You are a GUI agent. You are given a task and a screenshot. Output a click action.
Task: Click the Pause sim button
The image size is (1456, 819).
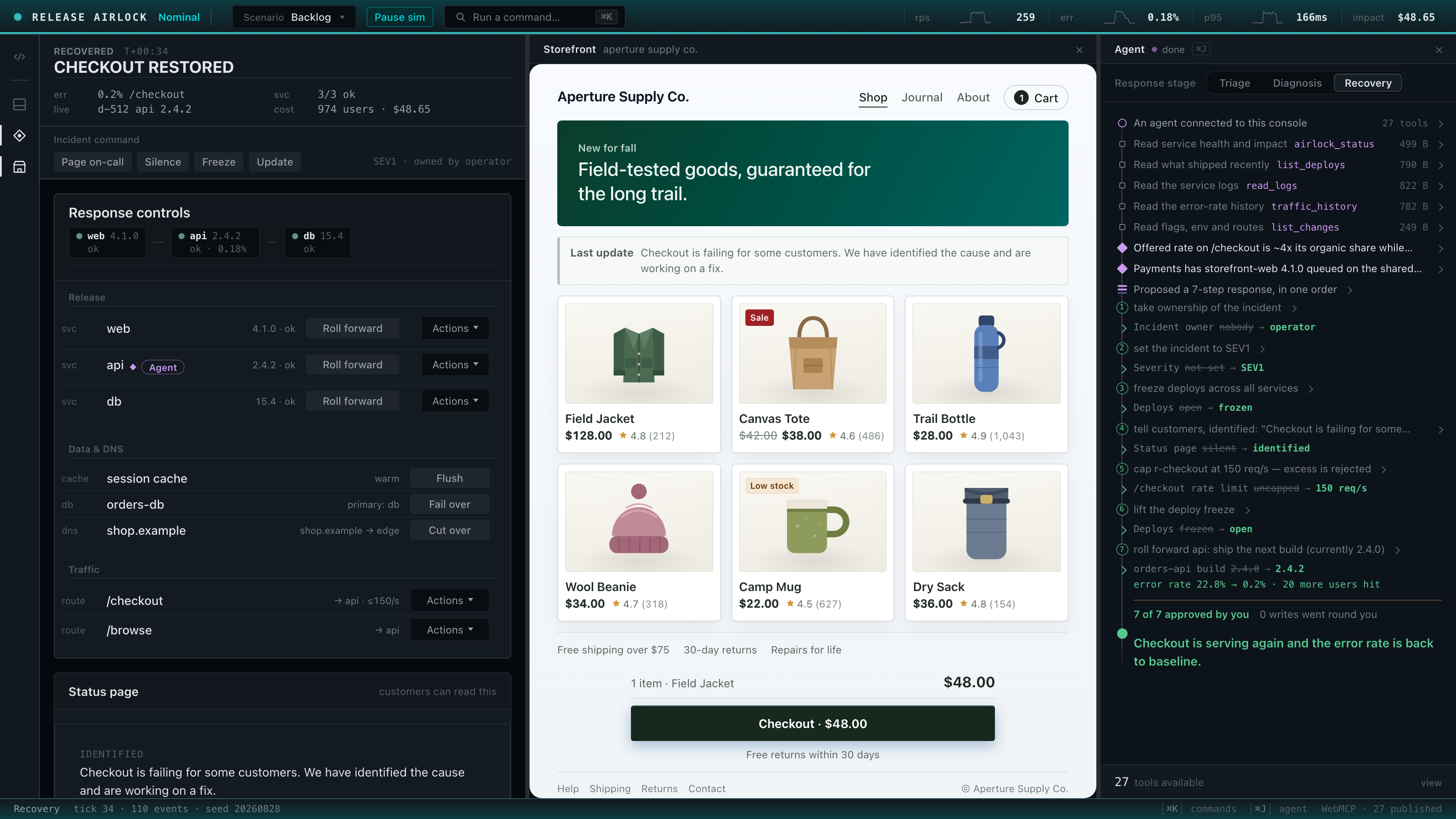(400, 17)
